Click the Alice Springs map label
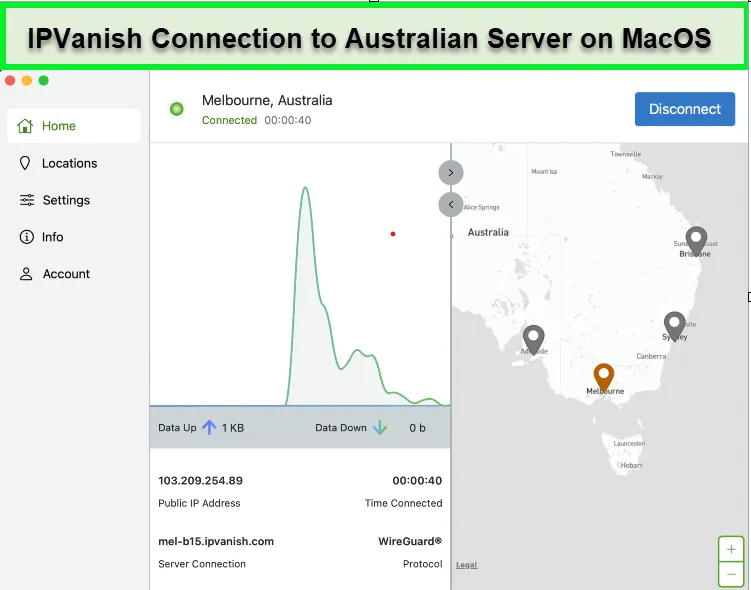 [x=481, y=207]
